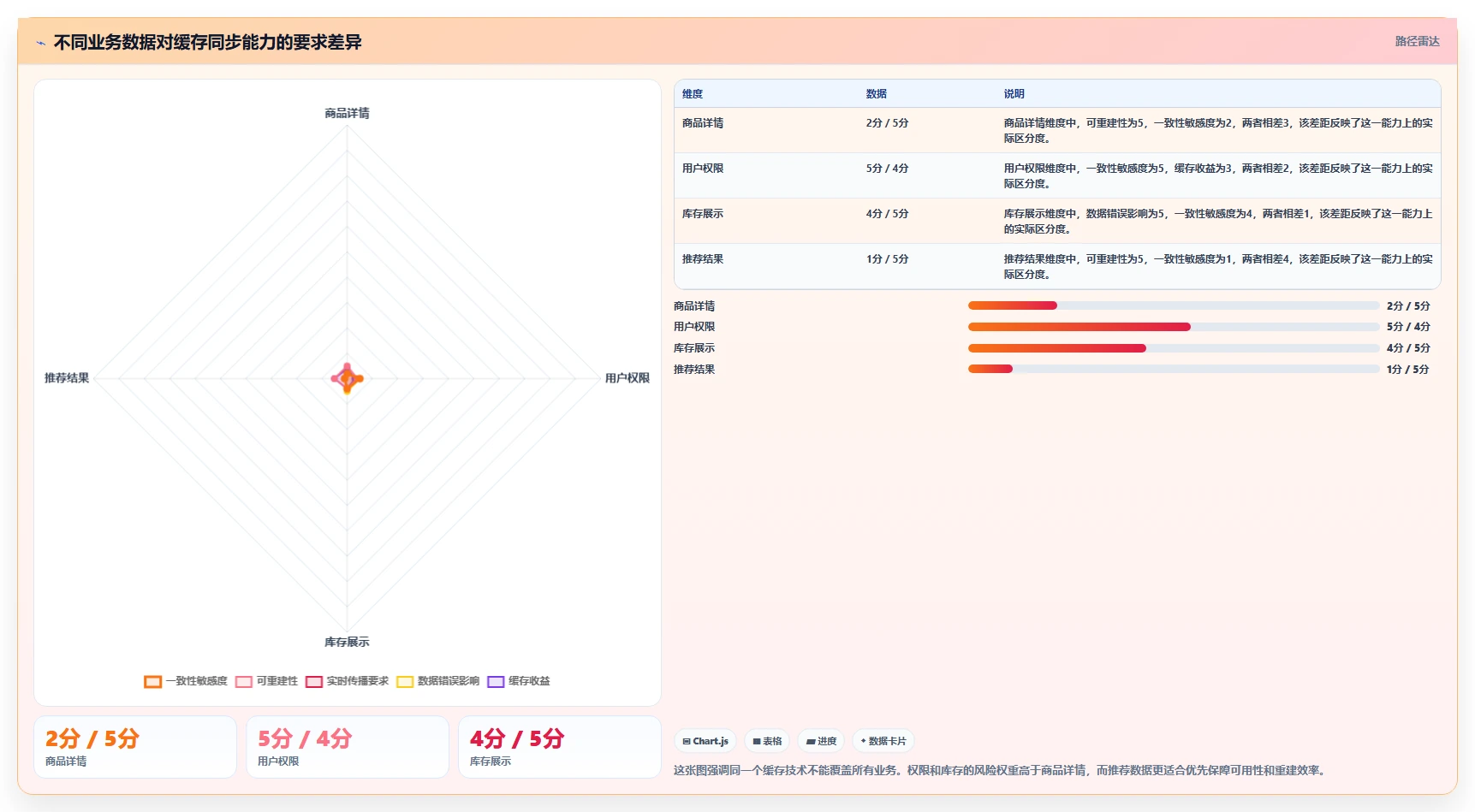Toggle the 缓存收益 legend series
This screenshot has width=1475, height=812.
(x=518, y=681)
